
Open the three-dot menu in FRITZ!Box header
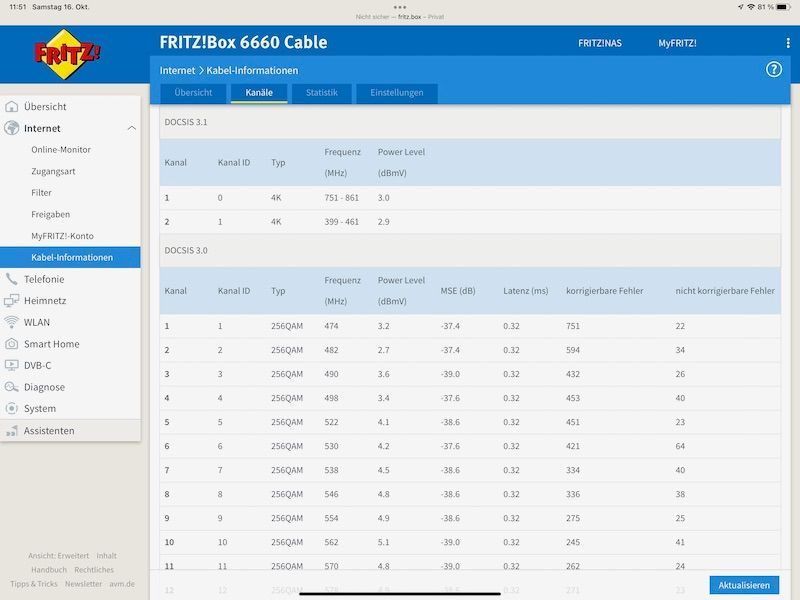coord(788,43)
